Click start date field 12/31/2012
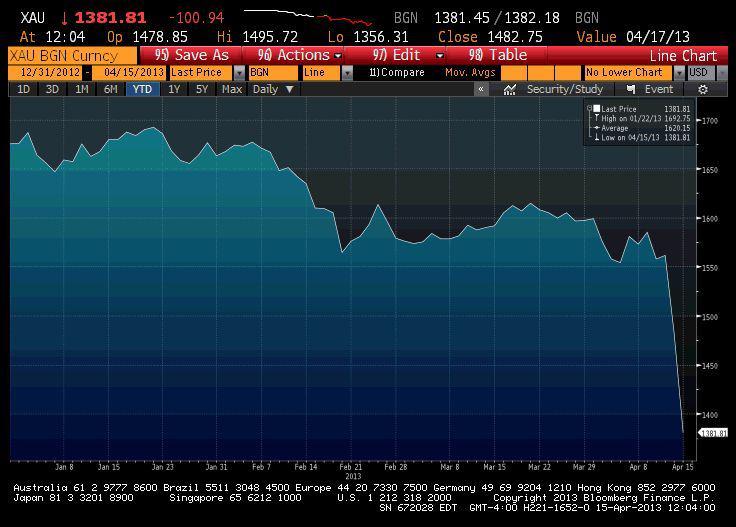The image size is (736, 527). coord(44,73)
